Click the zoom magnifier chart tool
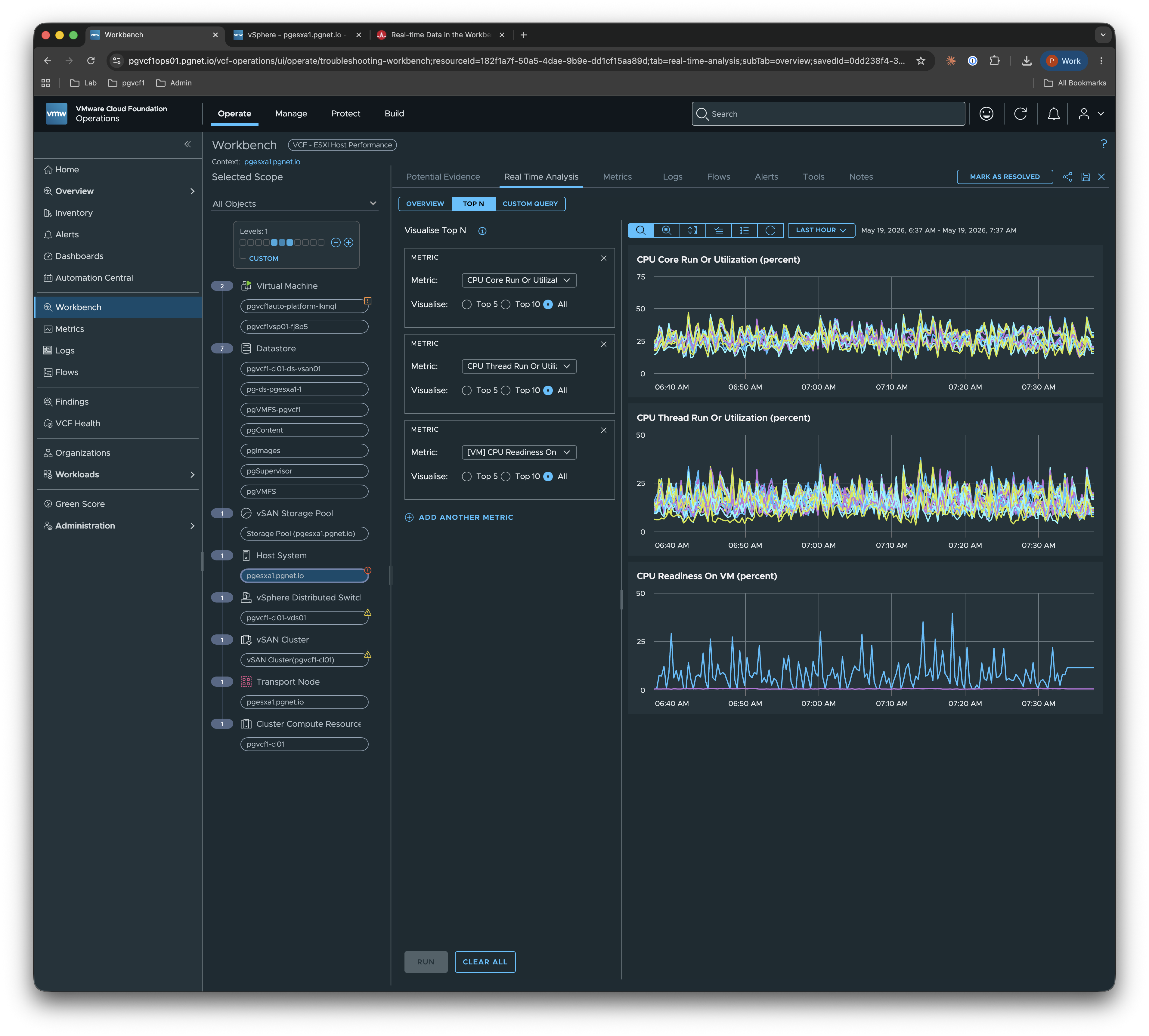 tap(640, 230)
